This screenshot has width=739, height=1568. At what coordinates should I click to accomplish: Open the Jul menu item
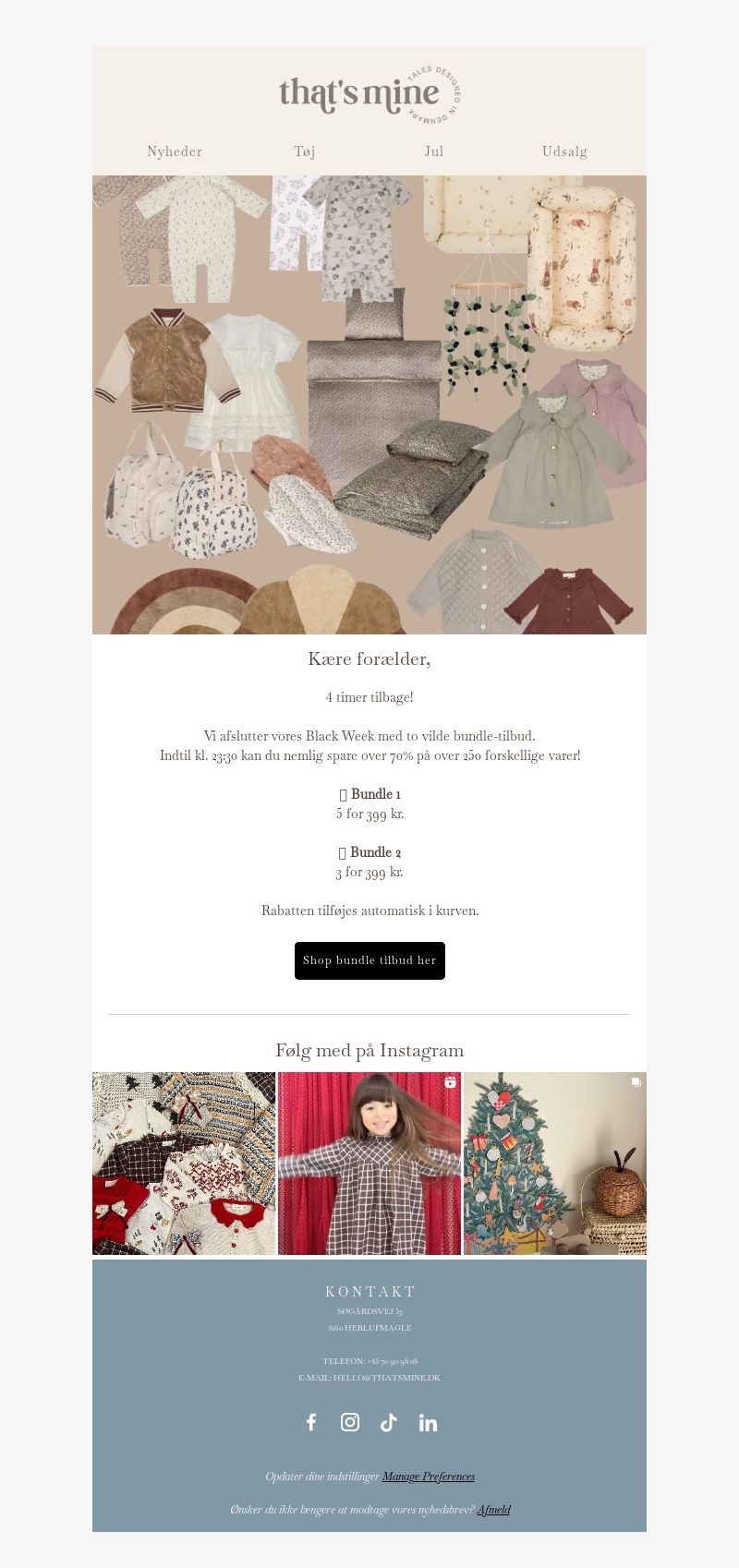pyautogui.click(x=434, y=151)
